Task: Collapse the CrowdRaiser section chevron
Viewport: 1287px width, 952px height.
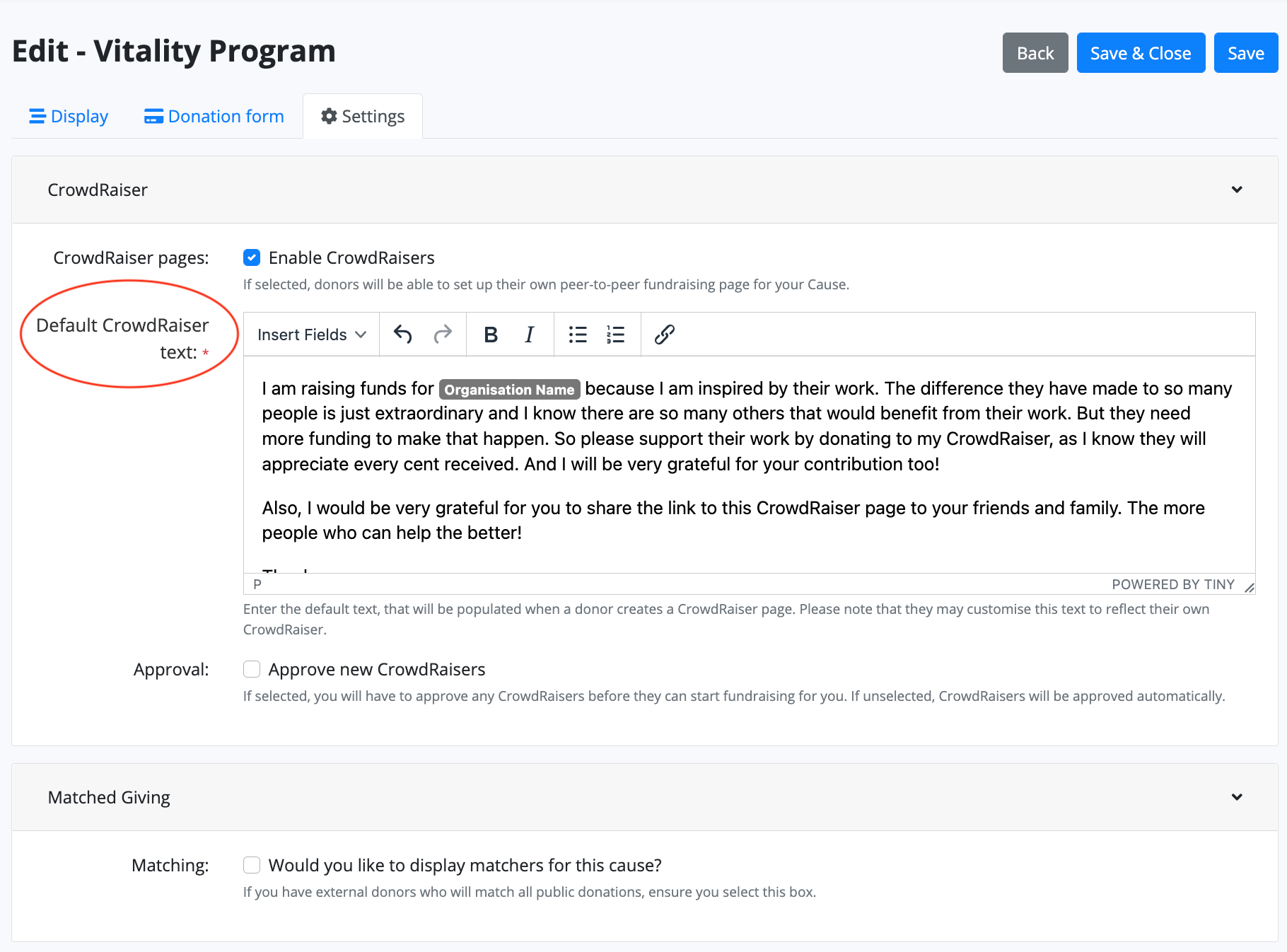Action: click(1237, 190)
